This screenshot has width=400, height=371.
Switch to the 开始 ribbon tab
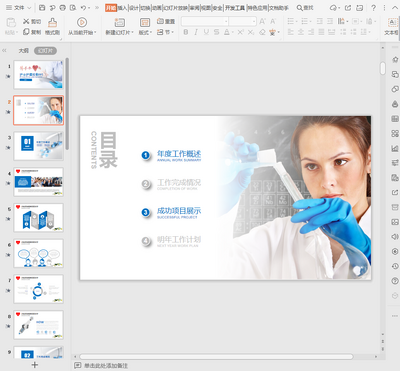[x=111, y=8]
